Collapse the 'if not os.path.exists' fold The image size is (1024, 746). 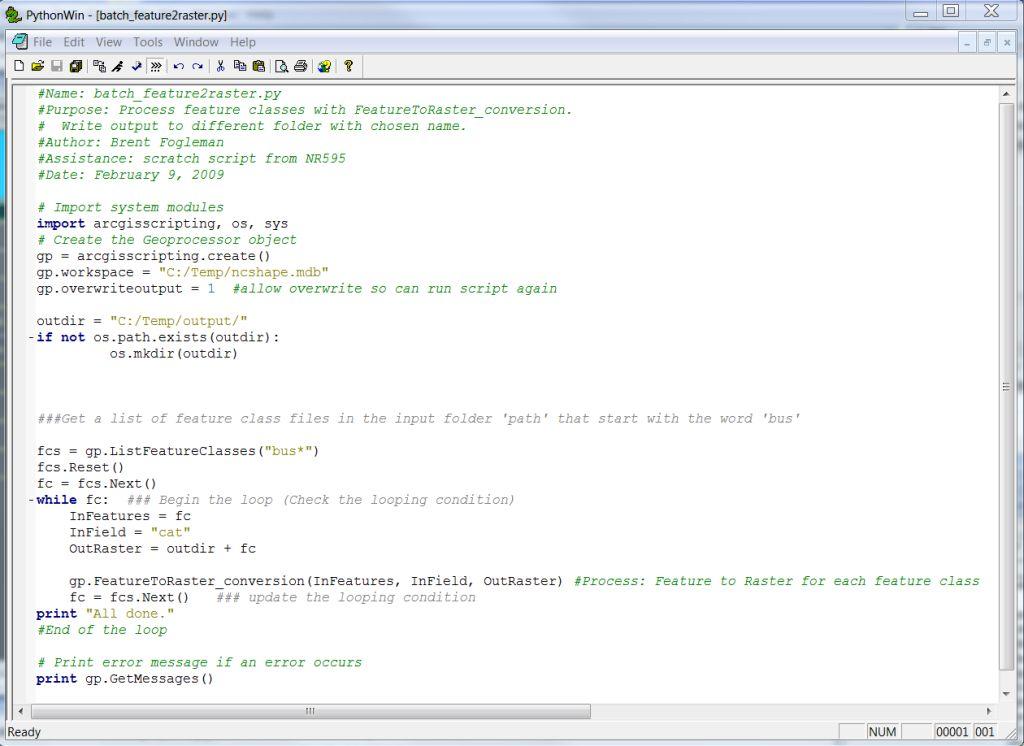tap(31, 338)
